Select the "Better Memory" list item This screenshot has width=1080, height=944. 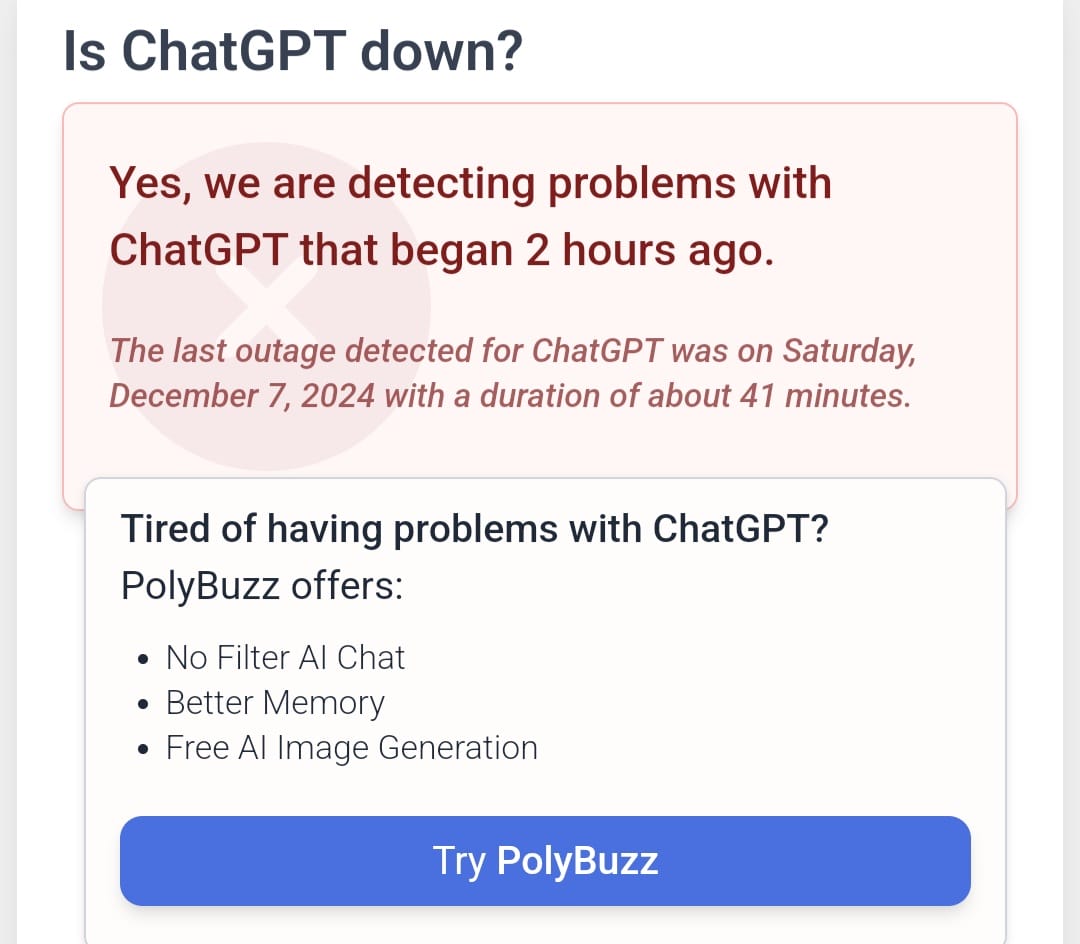pyautogui.click(x=275, y=703)
